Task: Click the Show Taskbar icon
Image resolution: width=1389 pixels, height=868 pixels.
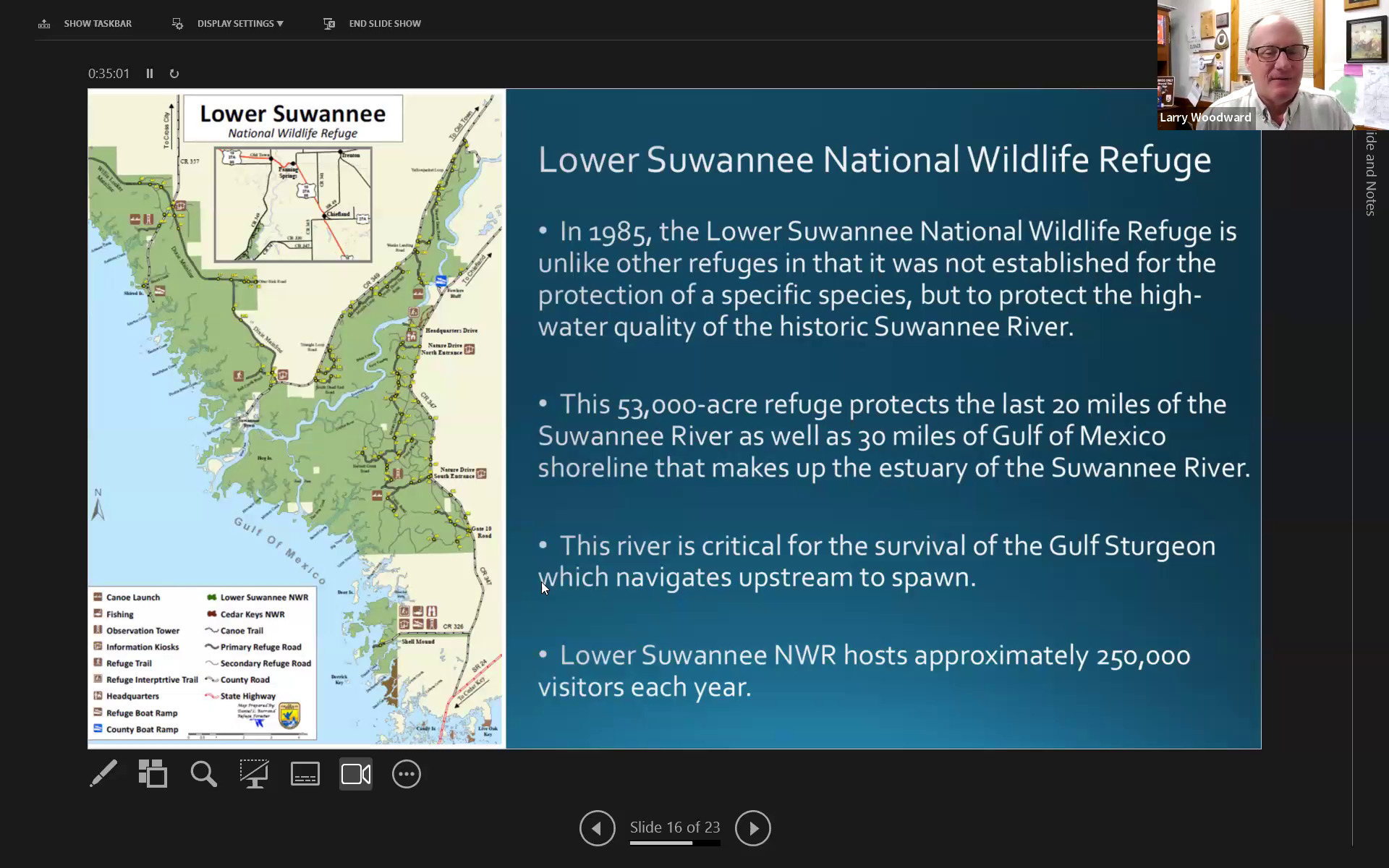Action: tap(44, 24)
